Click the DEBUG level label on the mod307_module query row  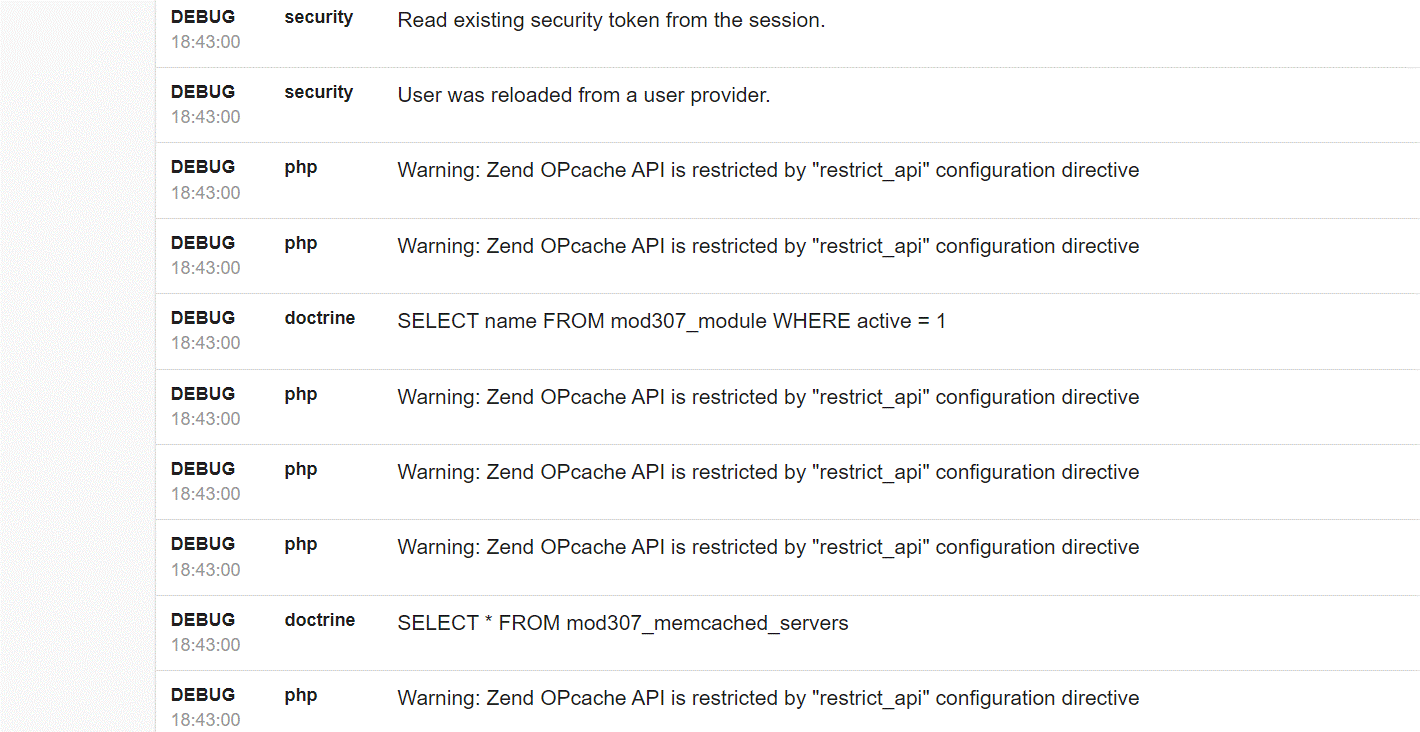tap(203, 318)
